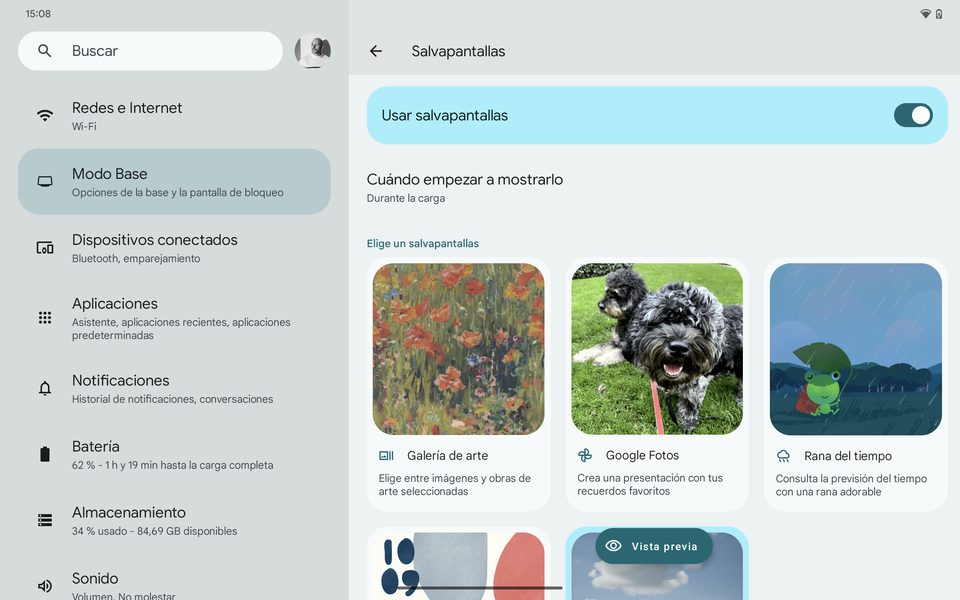Open Notificaciones settings
This screenshot has height=600, width=960.
click(x=174, y=389)
